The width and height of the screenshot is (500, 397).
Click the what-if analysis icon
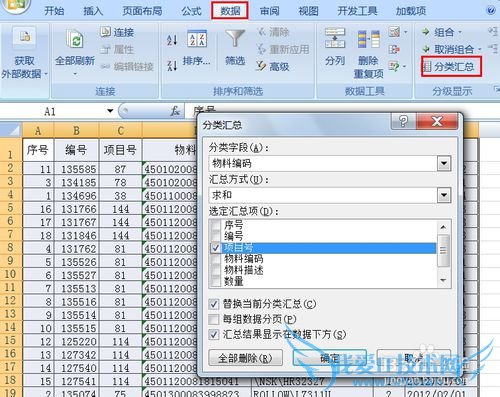(394, 66)
